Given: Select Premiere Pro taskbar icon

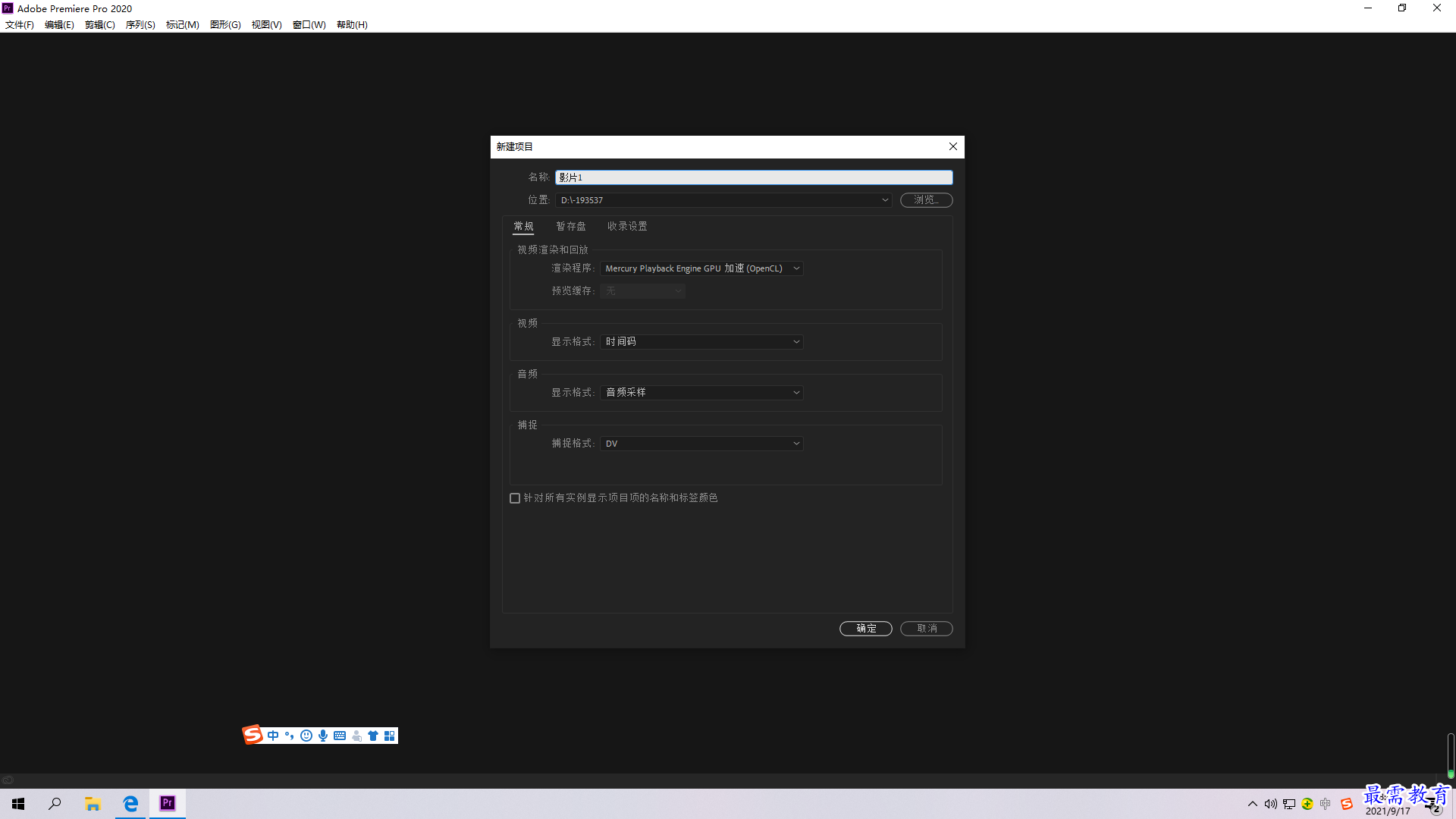Looking at the screenshot, I should tap(168, 803).
